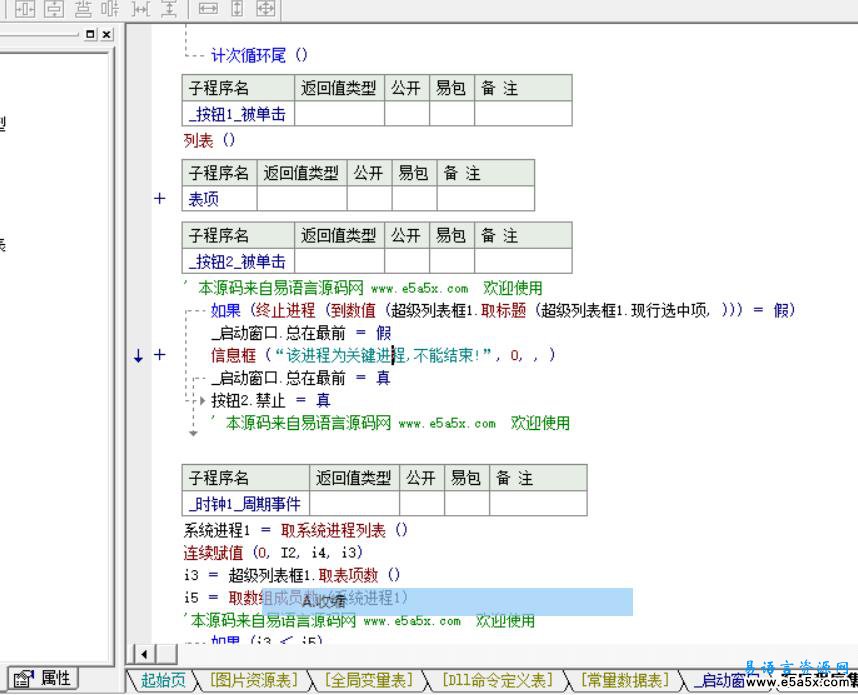
Task: Click the blue down-arrow marker in code margin
Action: [138, 355]
